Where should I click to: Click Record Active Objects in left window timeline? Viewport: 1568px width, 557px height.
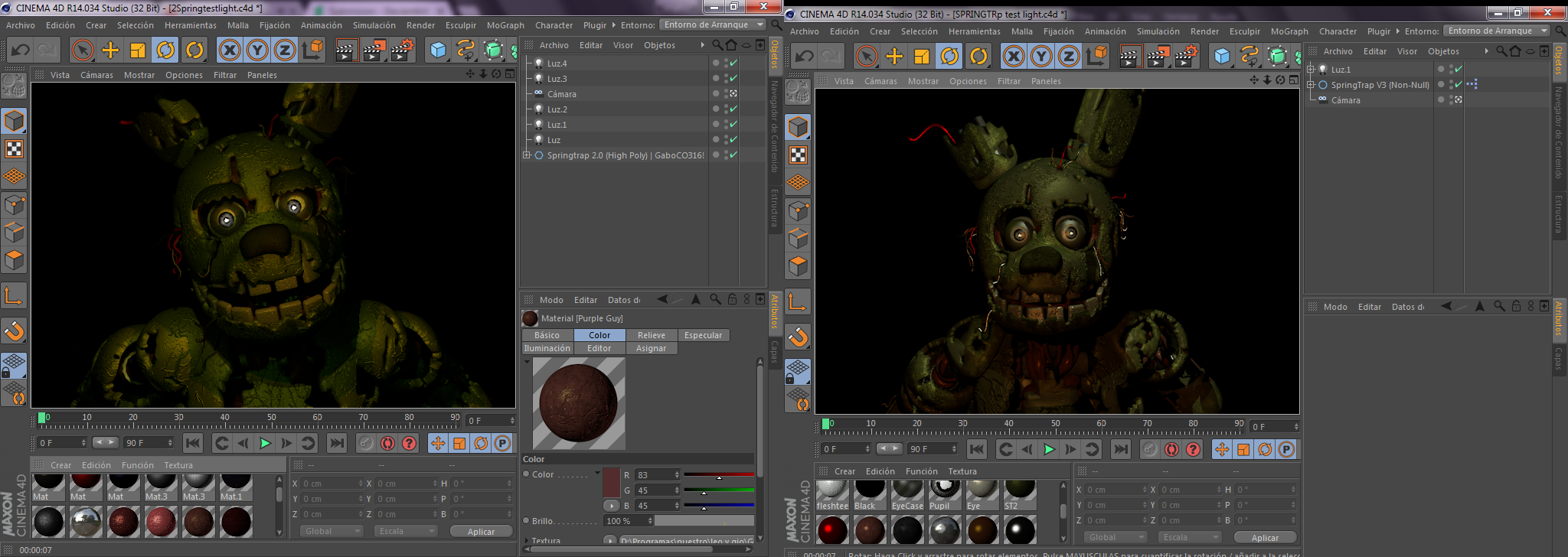[x=366, y=443]
